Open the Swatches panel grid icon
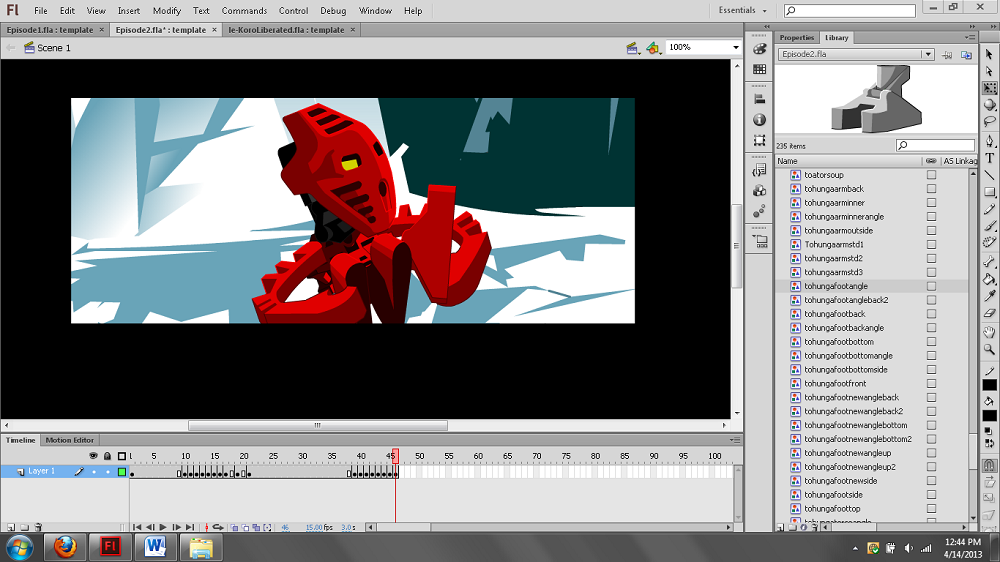This screenshot has width=1000, height=562. click(x=759, y=69)
